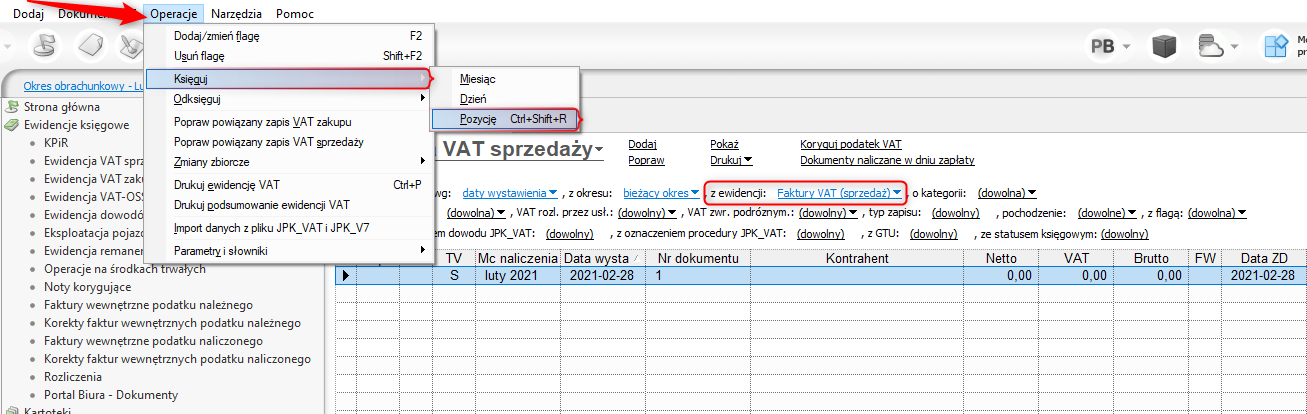Open the arrow next to cloud database icon
The width and height of the screenshot is (1307, 414).
(1236, 47)
